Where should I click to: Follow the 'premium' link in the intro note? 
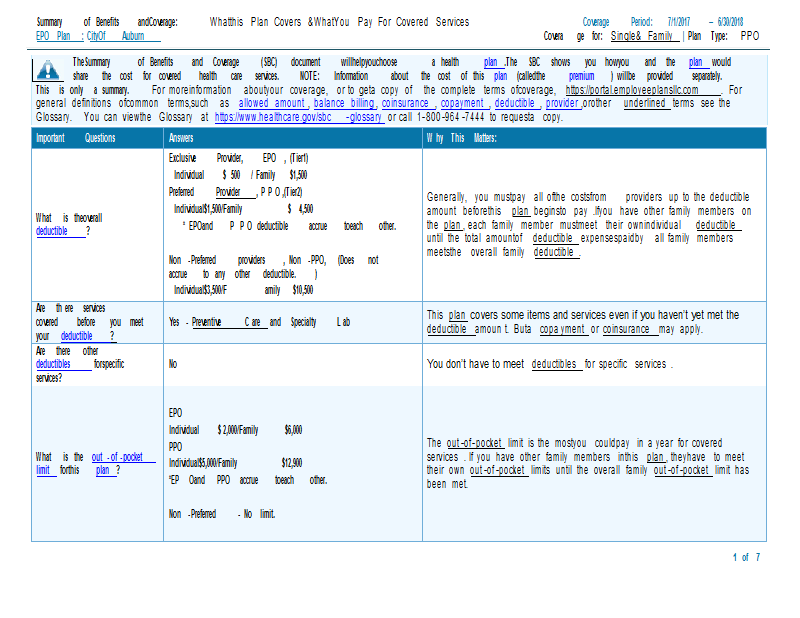coord(581,76)
